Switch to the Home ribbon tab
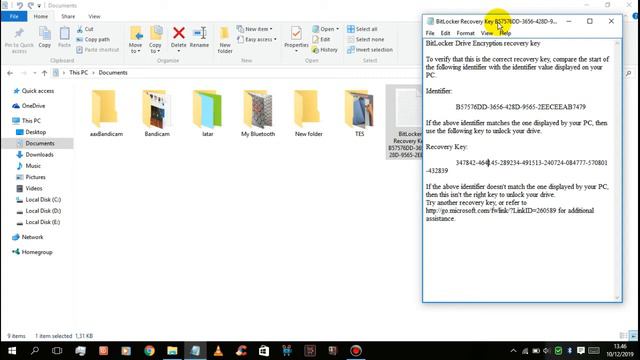This screenshot has height=360, width=640. click(41, 16)
